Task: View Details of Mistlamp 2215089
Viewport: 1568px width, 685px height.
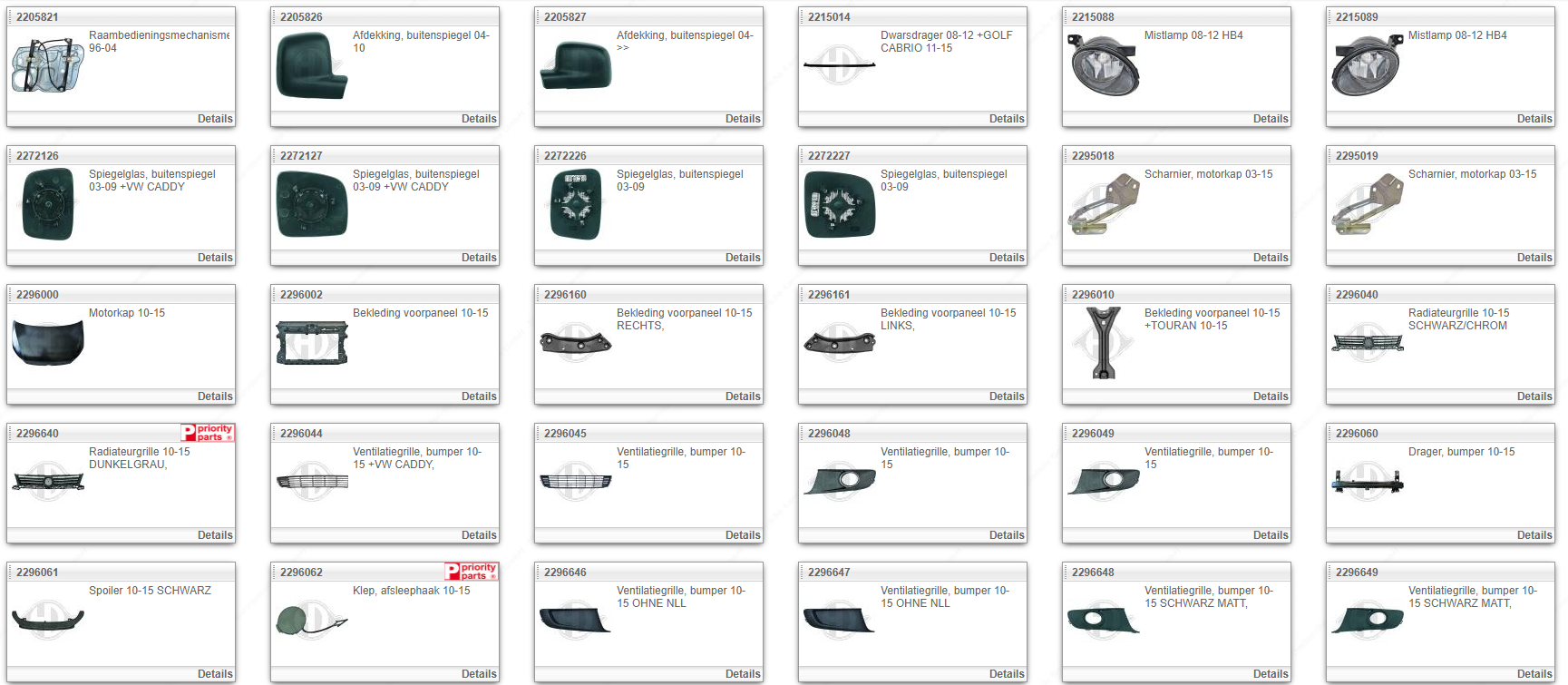Action: tap(1534, 119)
